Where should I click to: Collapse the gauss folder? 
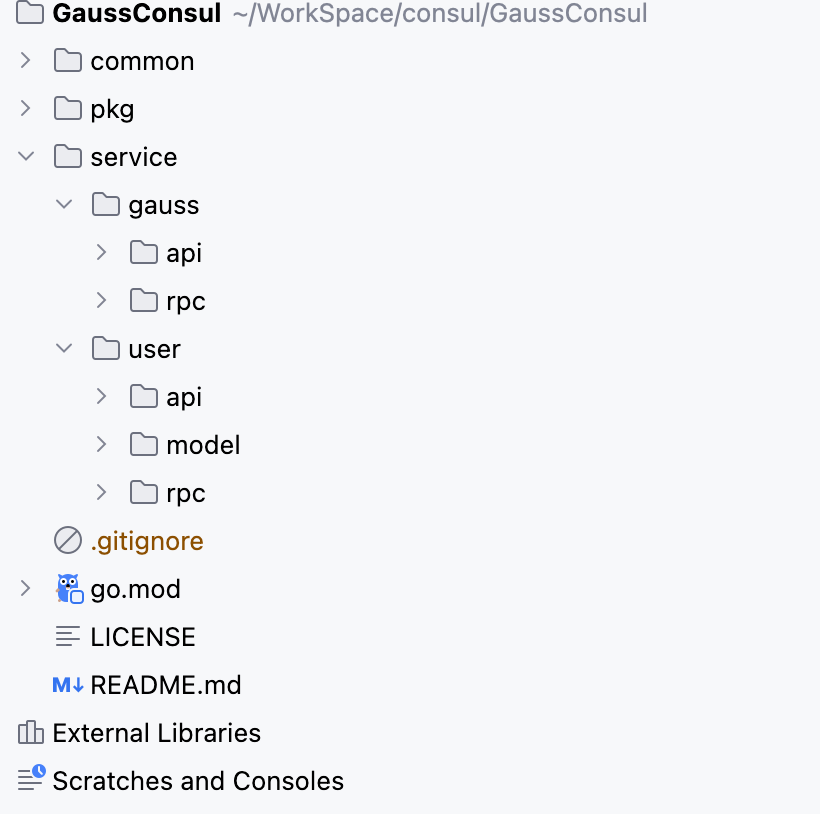pos(64,205)
